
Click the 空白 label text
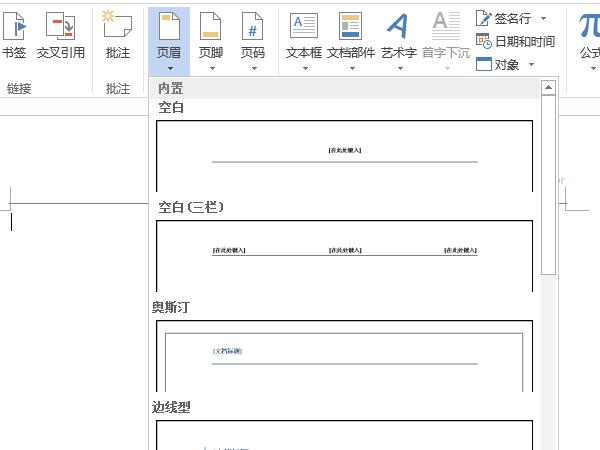pos(171,108)
